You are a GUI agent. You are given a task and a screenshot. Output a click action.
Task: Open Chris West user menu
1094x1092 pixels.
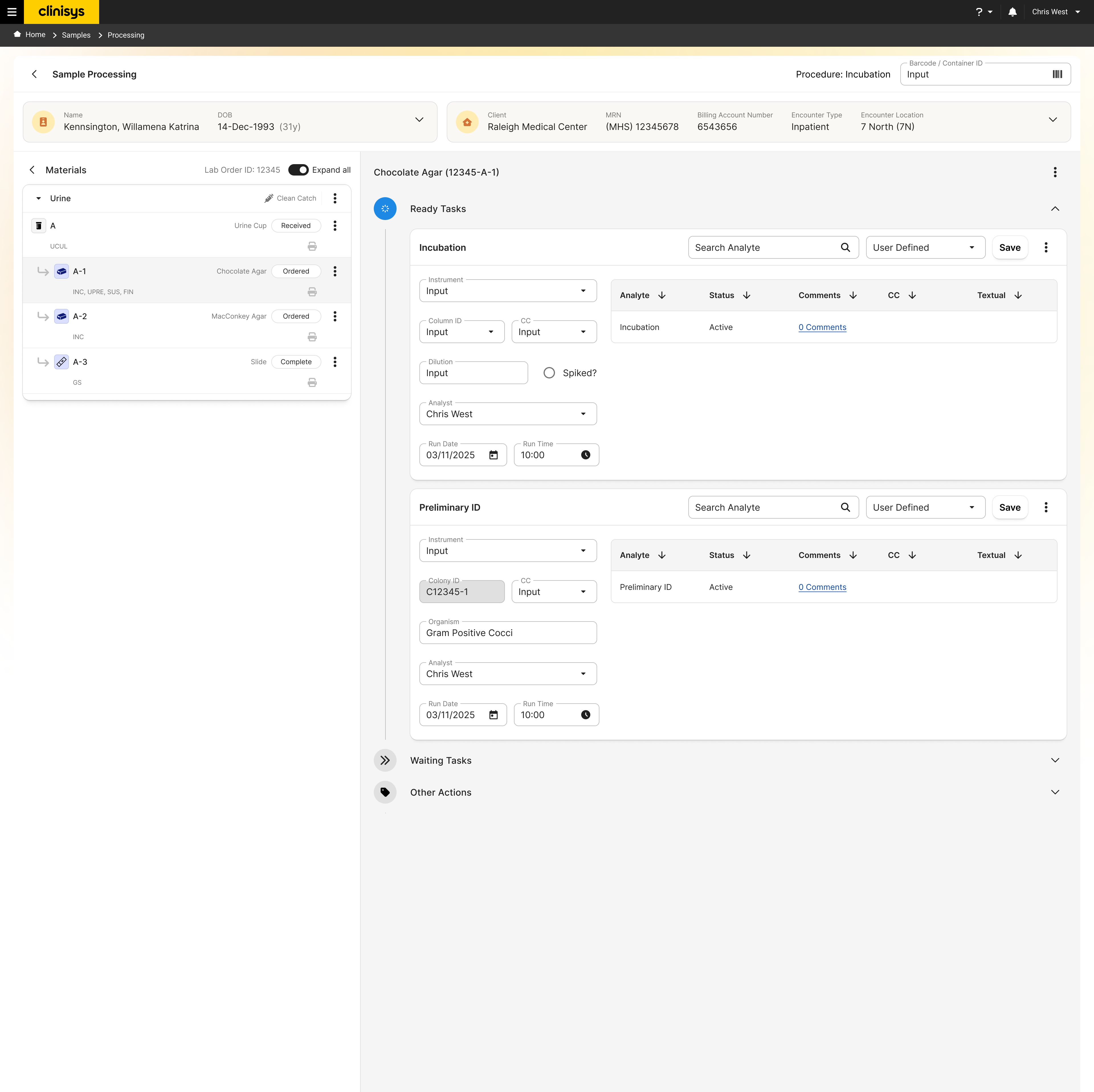tap(1056, 12)
